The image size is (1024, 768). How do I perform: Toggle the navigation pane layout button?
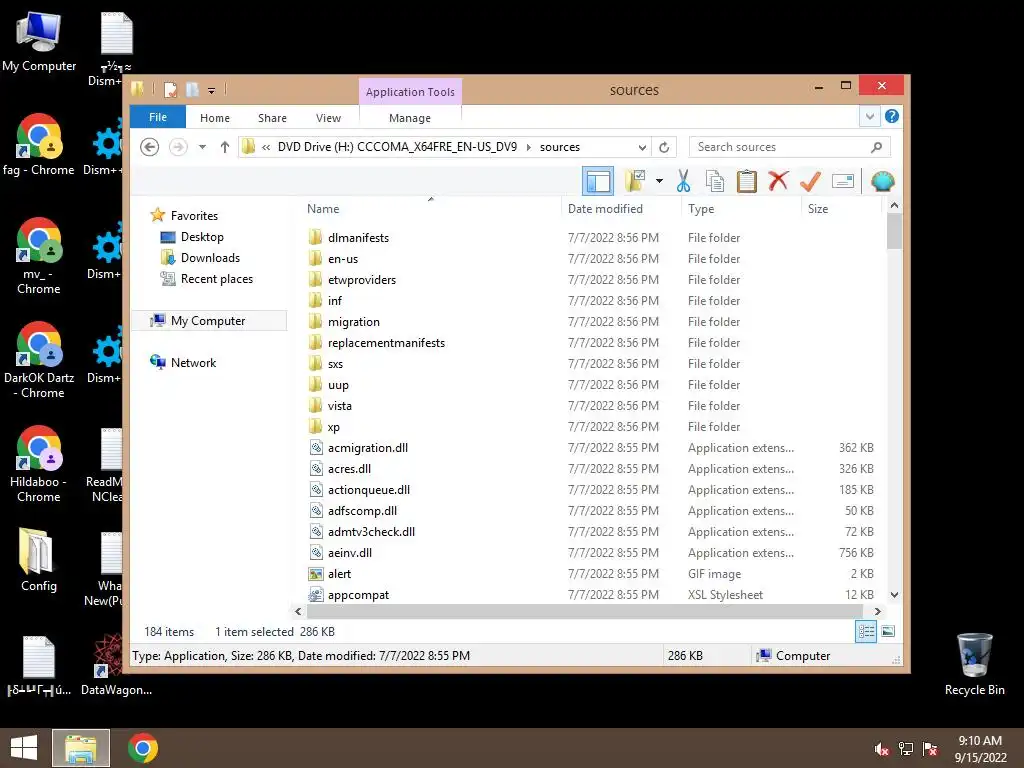[x=598, y=181]
